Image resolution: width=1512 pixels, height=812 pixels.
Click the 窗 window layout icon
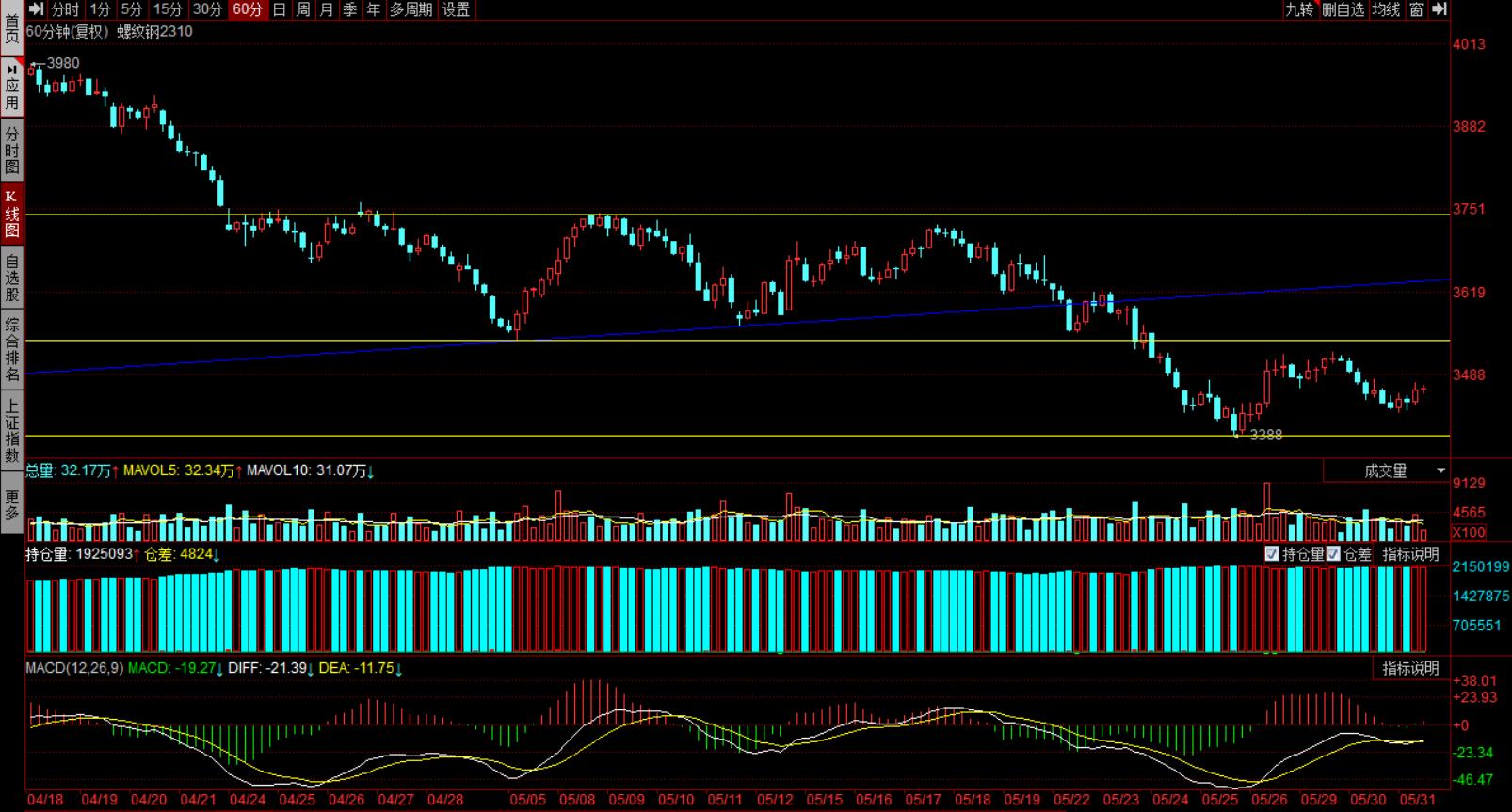tap(1416, 9)
